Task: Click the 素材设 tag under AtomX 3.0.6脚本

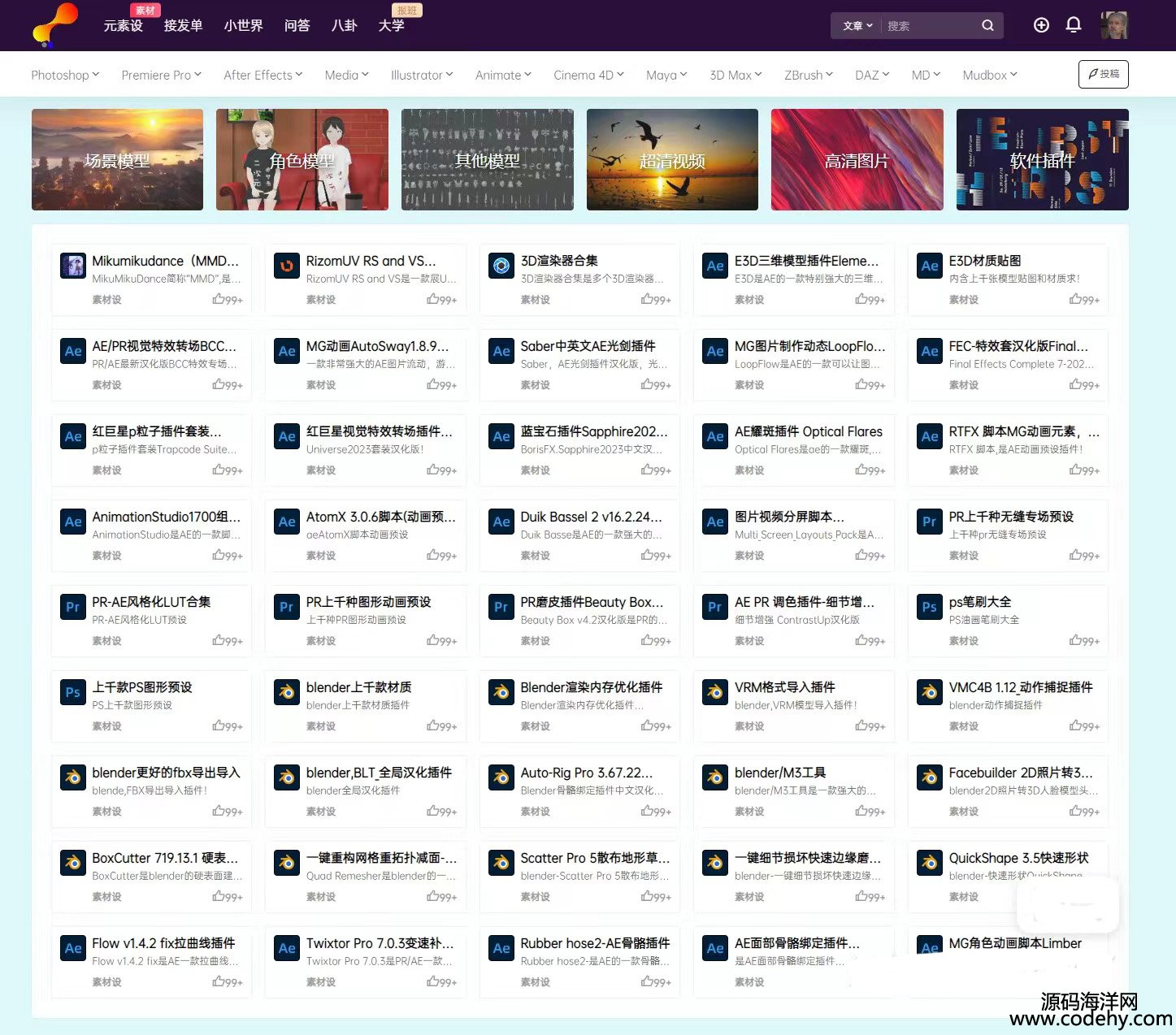Action: pyautogui.click(x=321, y=556)
